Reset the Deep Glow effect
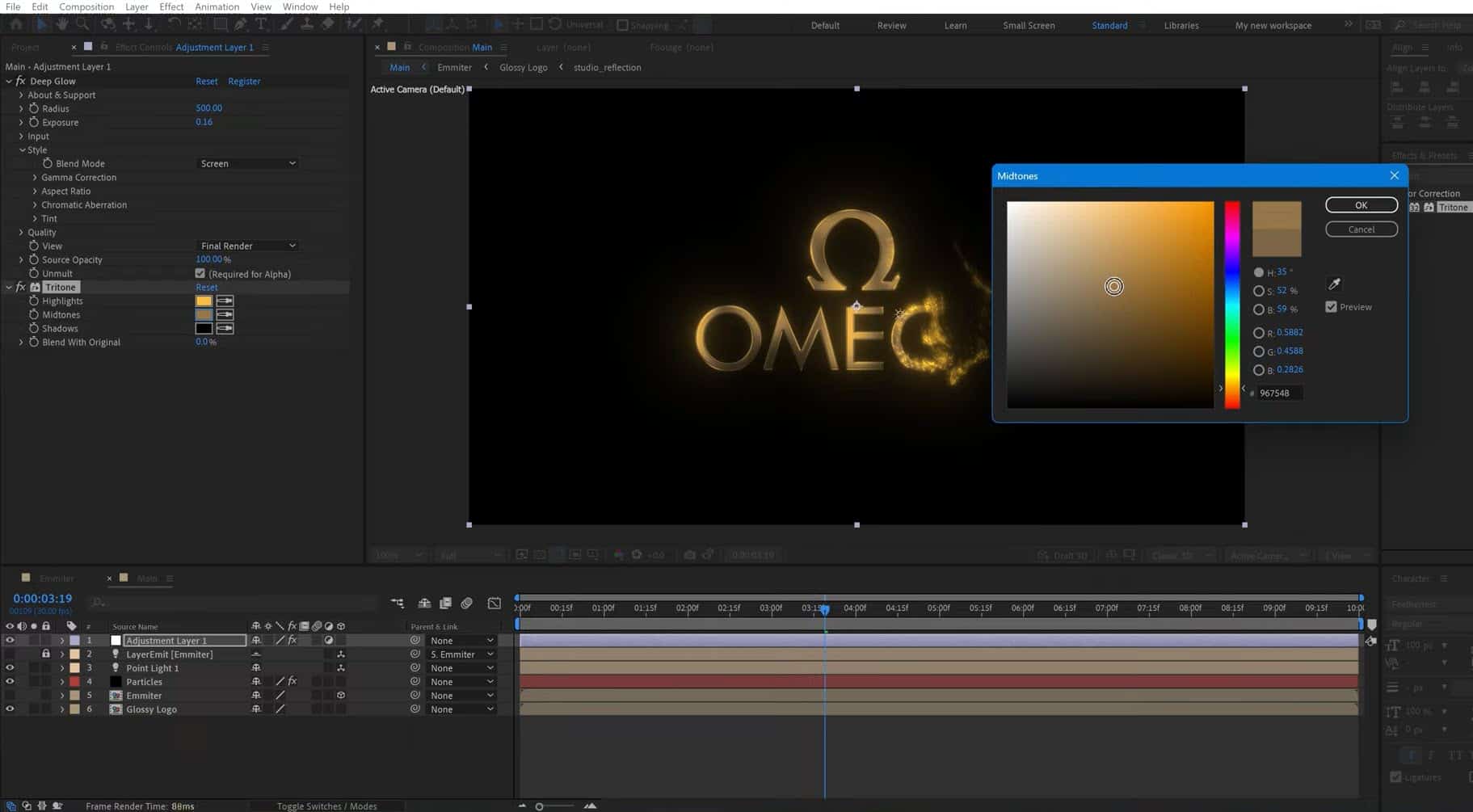The image size is (1473, 812). pos(207,81)
